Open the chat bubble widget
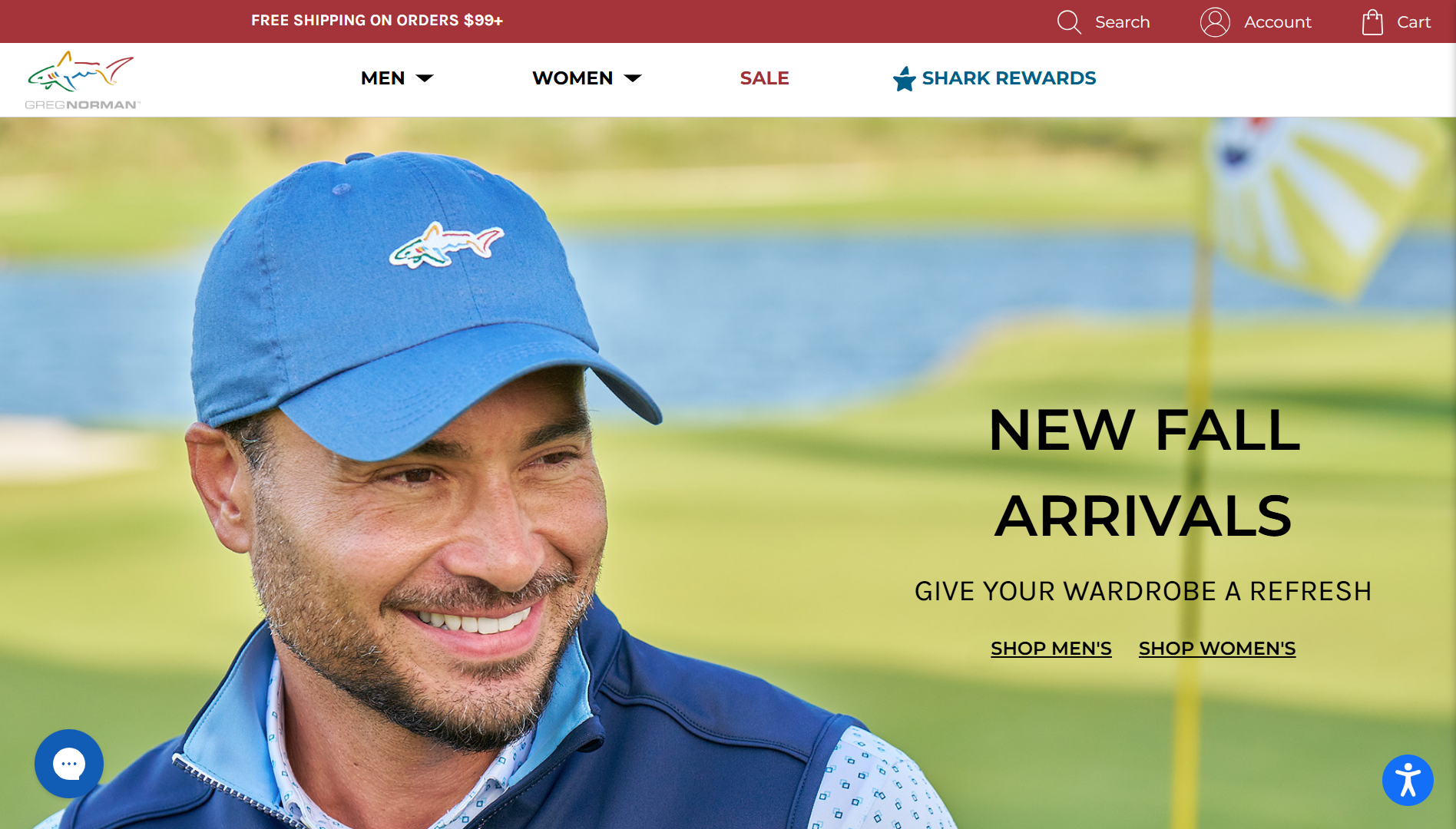This screenshot has height=829, width=1456. point(69,764)
